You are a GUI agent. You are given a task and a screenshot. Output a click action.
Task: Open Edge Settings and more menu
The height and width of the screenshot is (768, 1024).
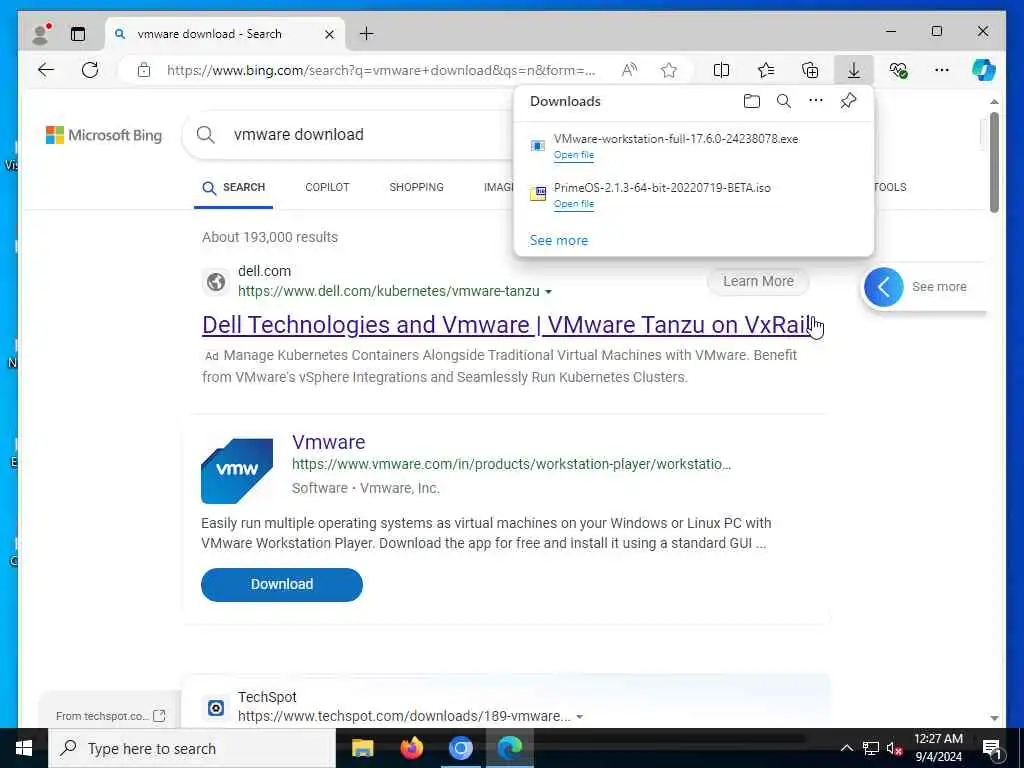(942, 70)
